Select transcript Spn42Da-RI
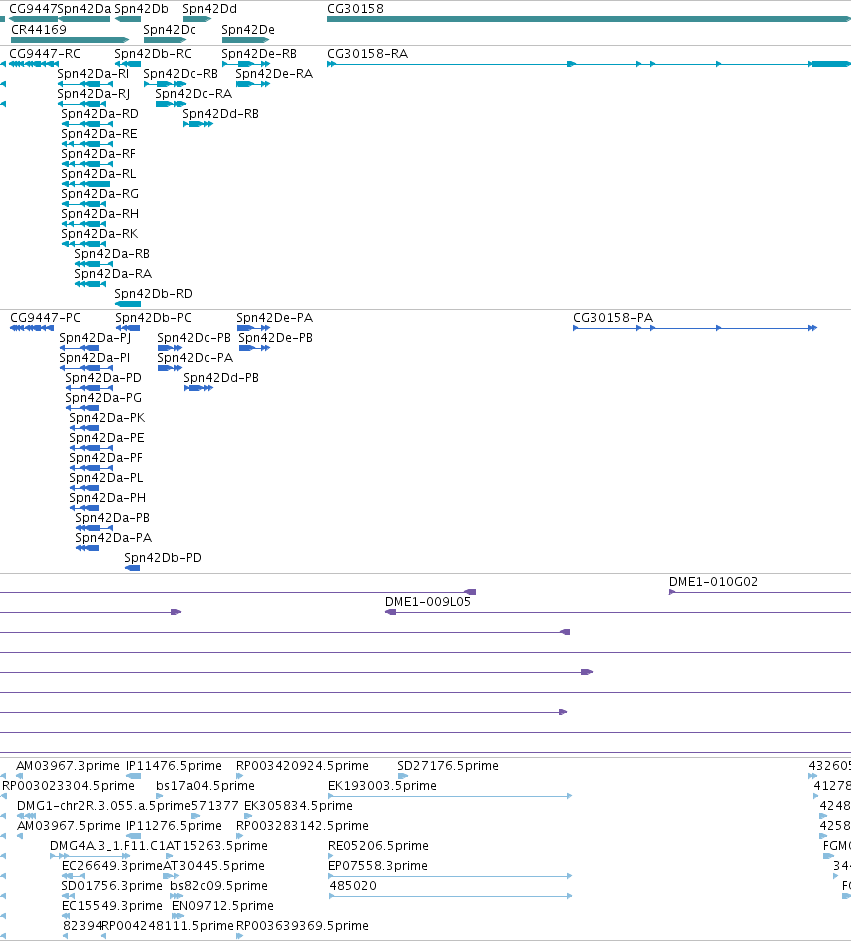The width and height of the screenshot is (851, 941). coord(93,73)
